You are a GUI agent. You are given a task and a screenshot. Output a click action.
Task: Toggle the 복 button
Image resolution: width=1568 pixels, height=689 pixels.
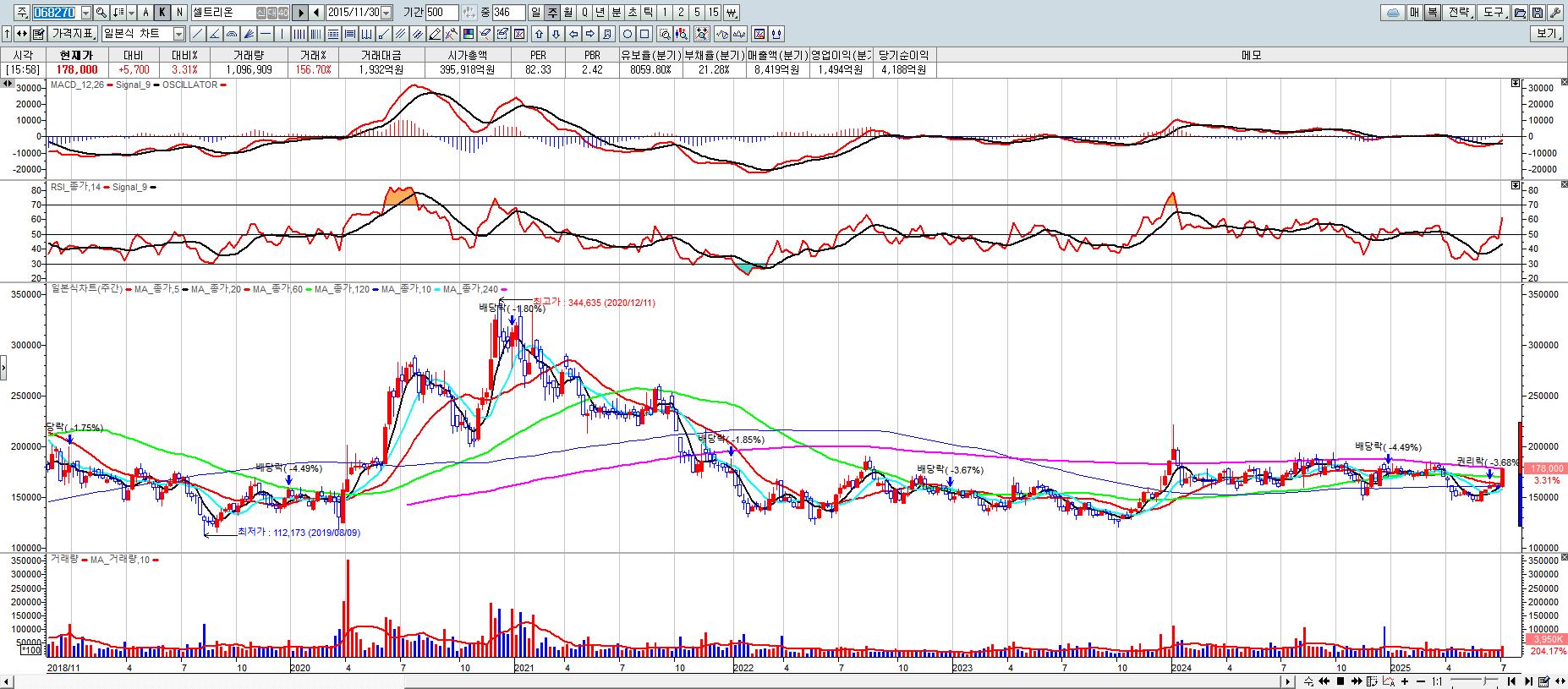1431,13
